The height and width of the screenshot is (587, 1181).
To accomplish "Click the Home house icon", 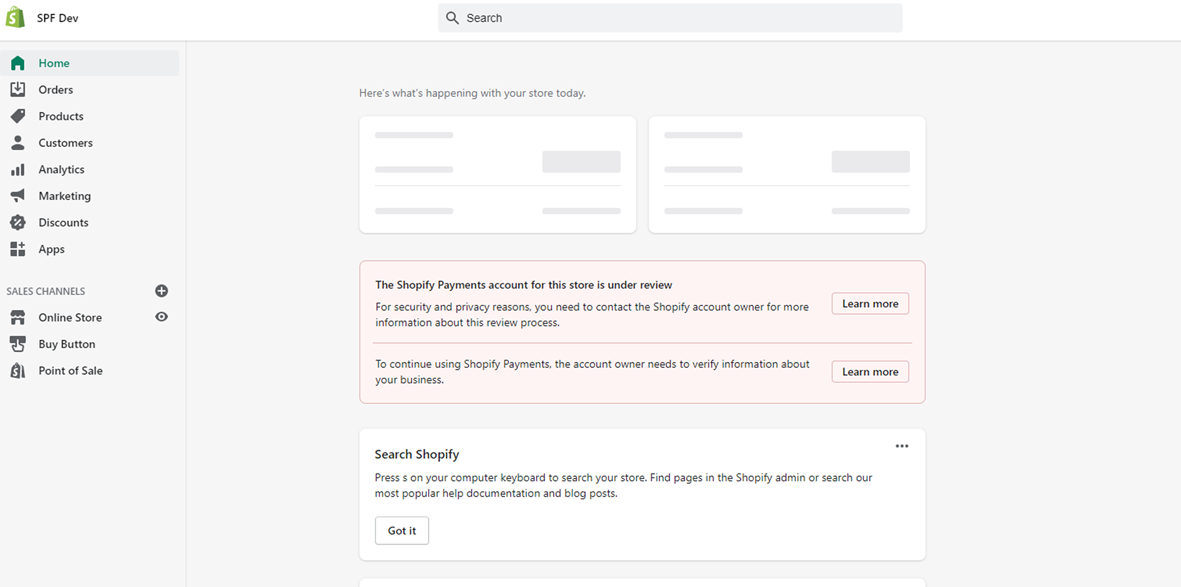I will (x=17, y=63).
